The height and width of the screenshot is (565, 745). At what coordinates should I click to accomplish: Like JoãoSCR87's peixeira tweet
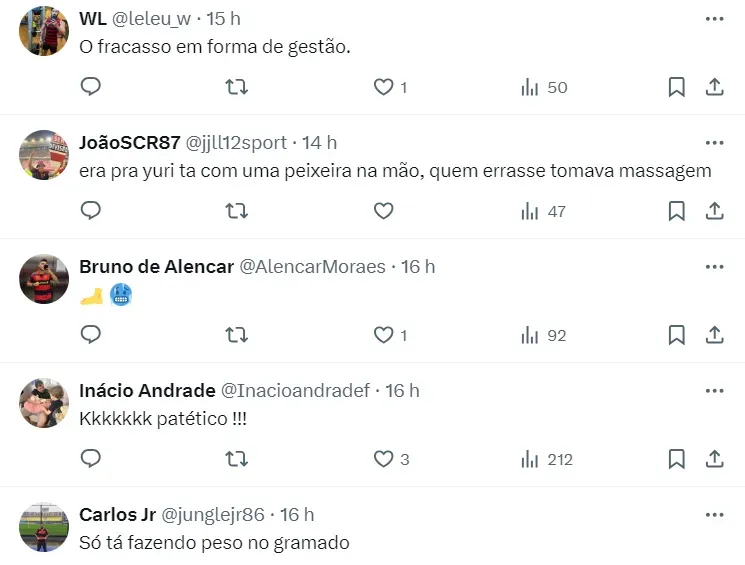click(x=383, y=211)
